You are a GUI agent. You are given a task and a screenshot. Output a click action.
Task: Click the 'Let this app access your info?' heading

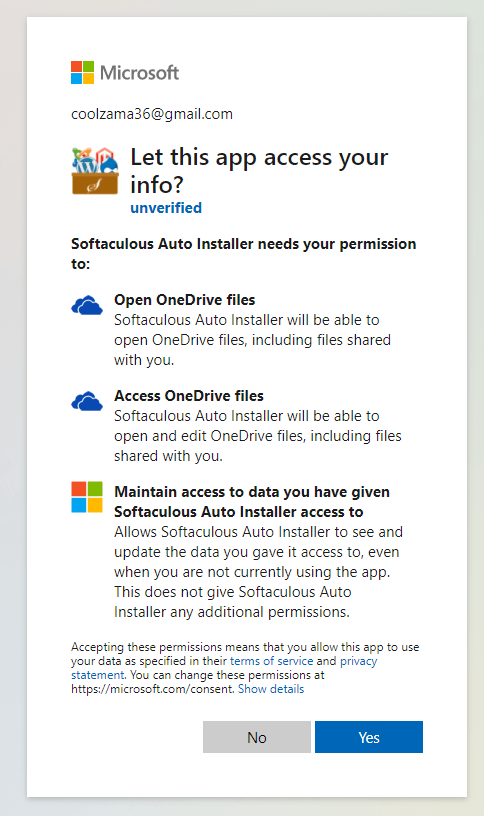click(259, 171)
